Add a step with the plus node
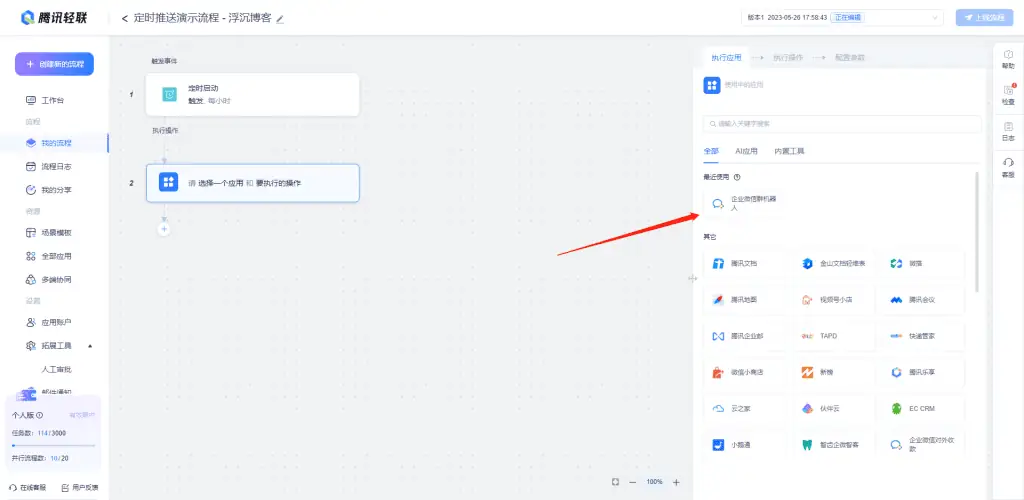The width and height of the screenshot is (1024, 500). [164, 229]
